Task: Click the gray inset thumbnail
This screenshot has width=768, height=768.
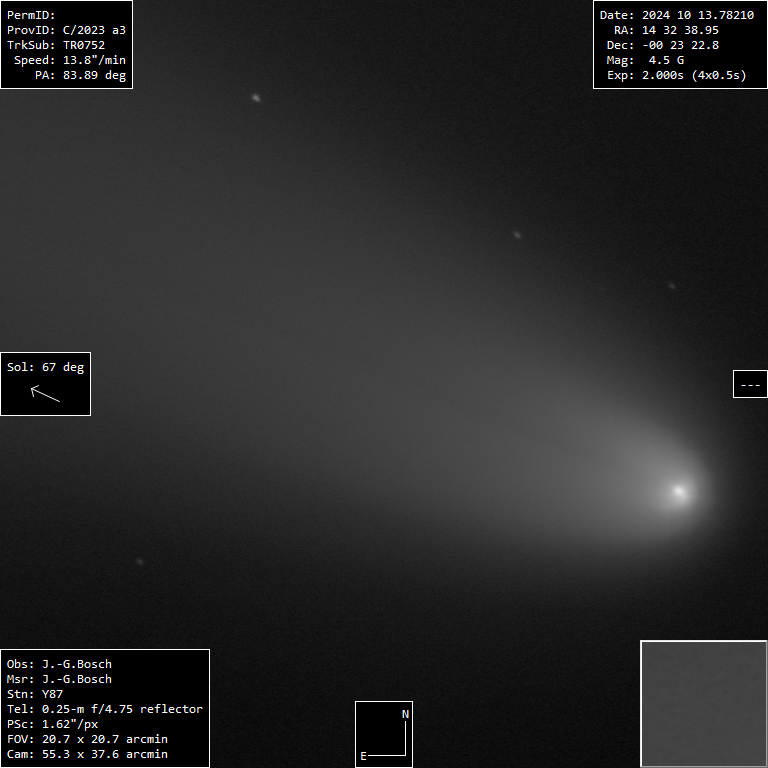Action: pyautogui.click(x=704, y=704)
